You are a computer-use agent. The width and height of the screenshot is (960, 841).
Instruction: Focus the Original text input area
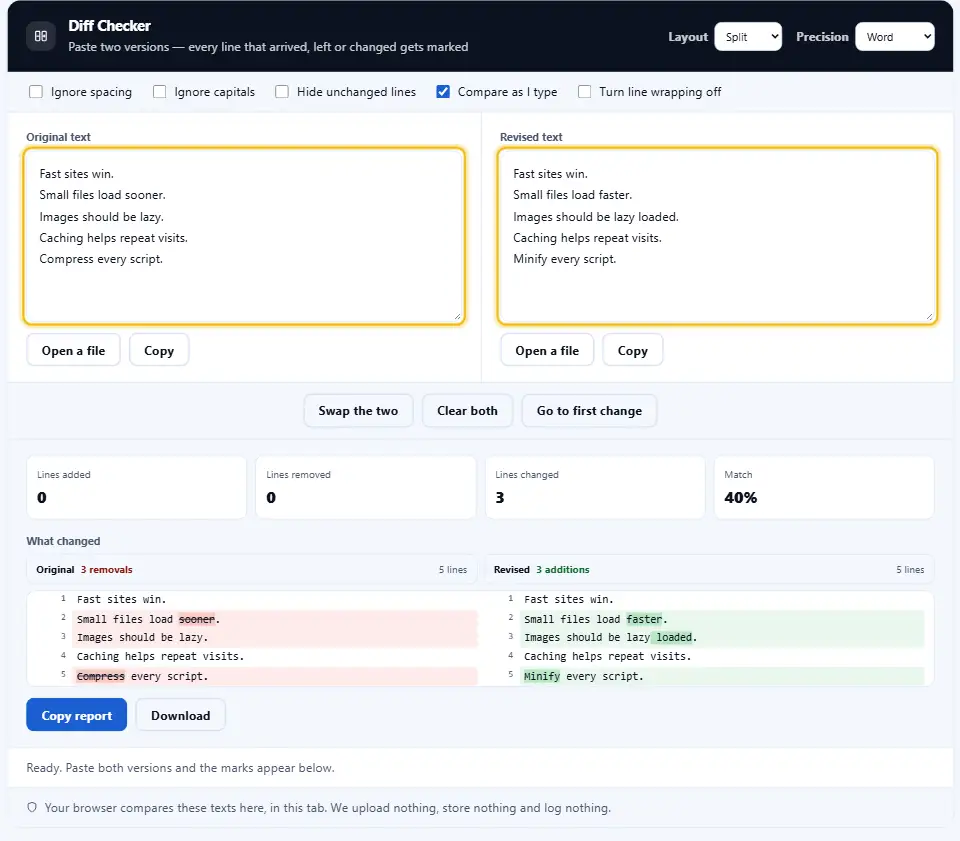point(244,236)
